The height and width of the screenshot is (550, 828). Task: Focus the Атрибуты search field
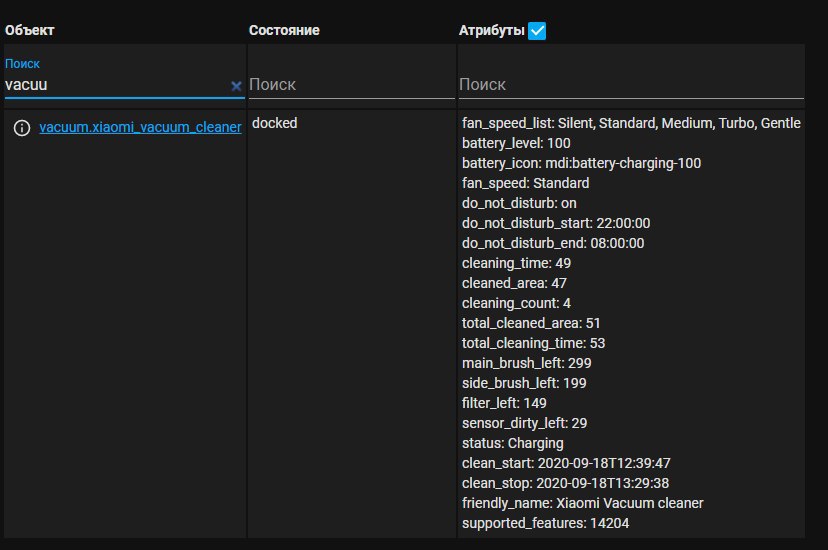point(630,86)
